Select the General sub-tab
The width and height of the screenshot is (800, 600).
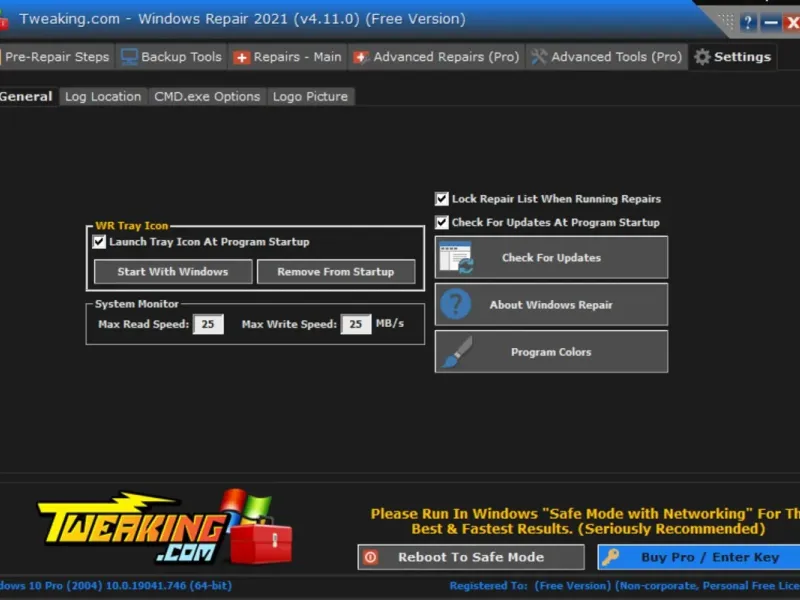(x=26, y=96)
